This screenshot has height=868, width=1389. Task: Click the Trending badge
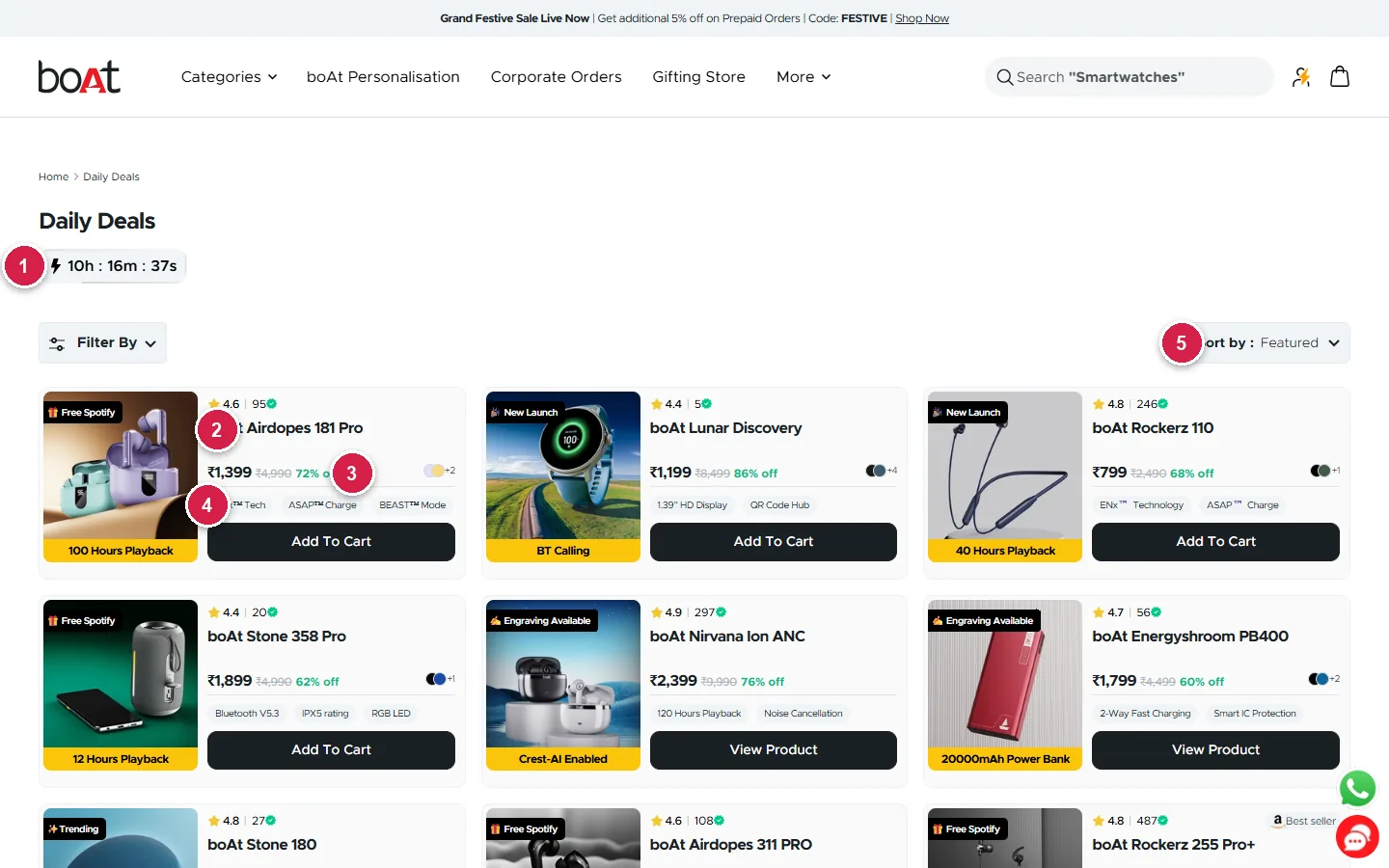point(74,829)
